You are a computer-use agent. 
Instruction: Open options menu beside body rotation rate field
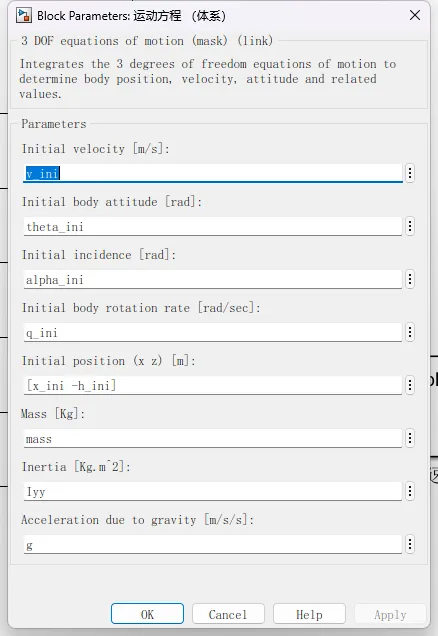410,332
